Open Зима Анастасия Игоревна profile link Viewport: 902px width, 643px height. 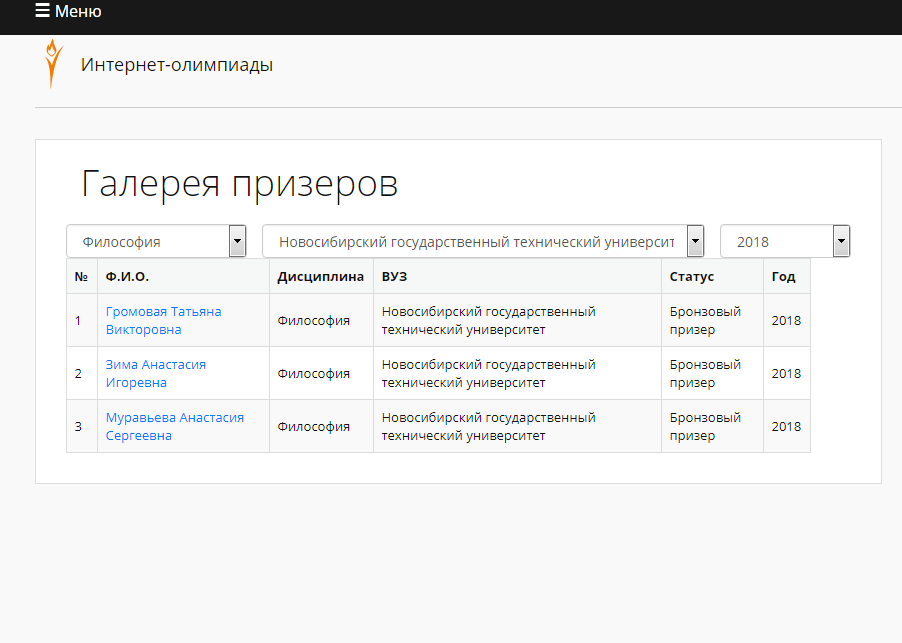(156, 373)
